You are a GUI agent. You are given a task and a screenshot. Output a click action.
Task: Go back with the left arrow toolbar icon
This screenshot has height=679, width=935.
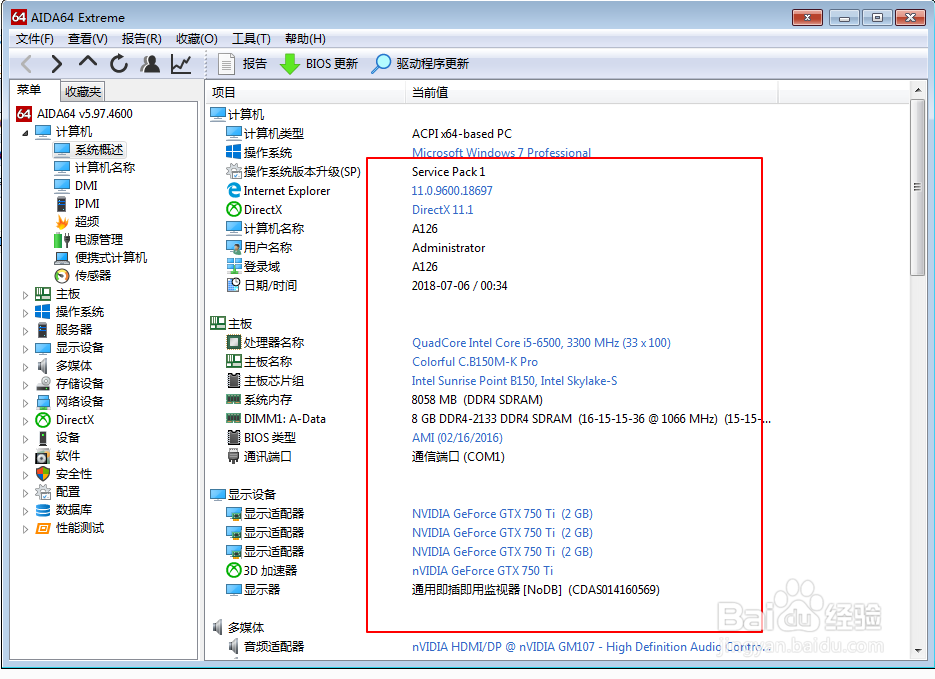(27, 64)
